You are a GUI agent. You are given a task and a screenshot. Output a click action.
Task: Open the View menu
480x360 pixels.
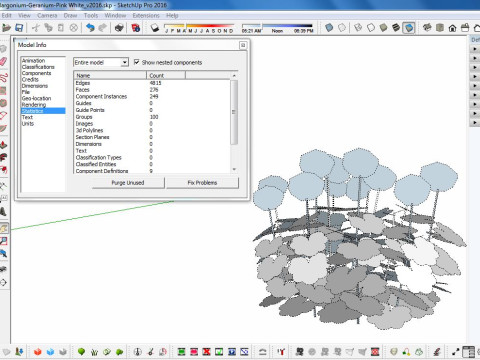(x=24, y=15)
